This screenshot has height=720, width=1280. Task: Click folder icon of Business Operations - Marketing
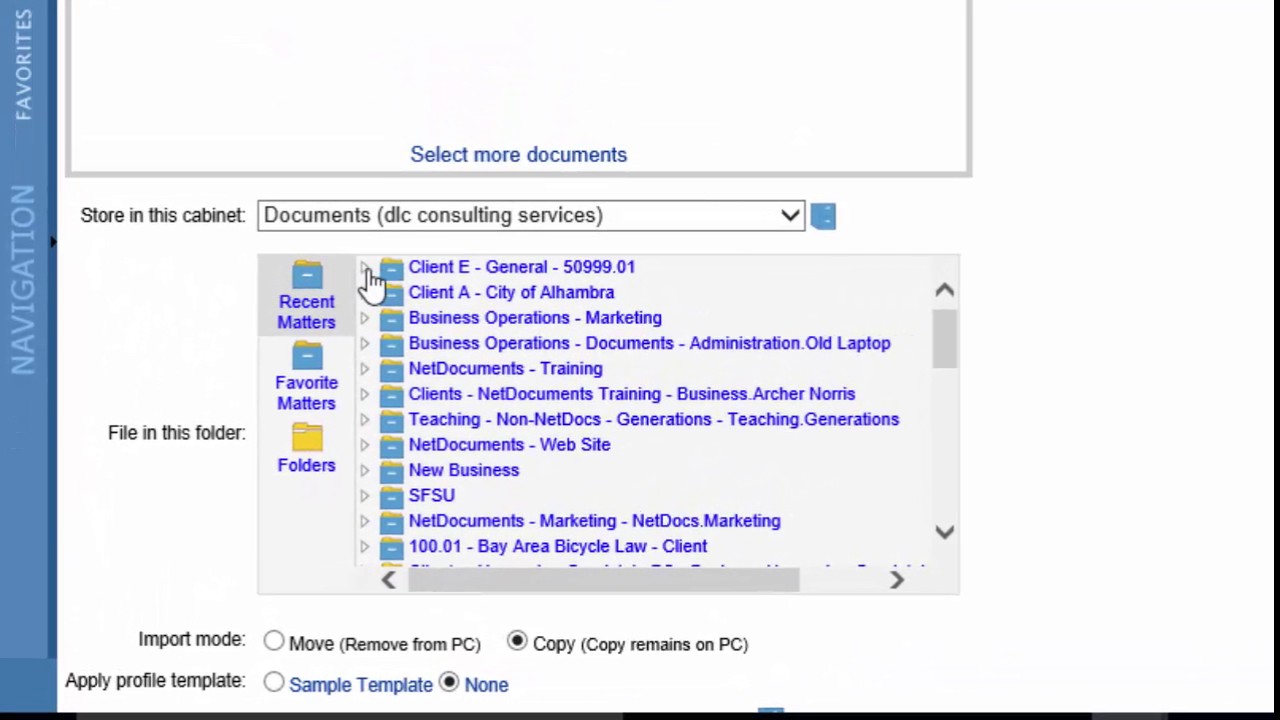pos(391,318)
